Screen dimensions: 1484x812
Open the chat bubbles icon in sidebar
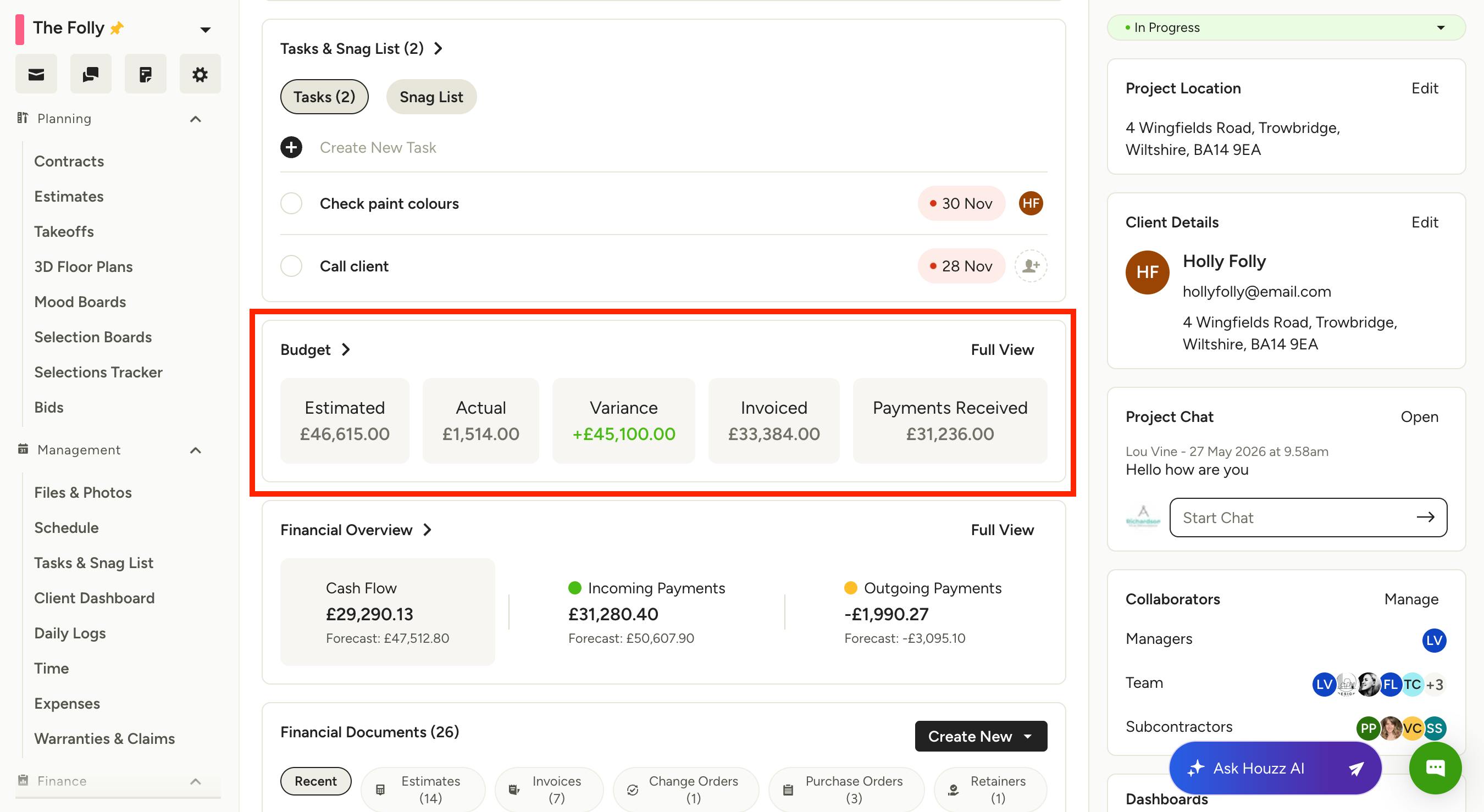coord(91,74)
